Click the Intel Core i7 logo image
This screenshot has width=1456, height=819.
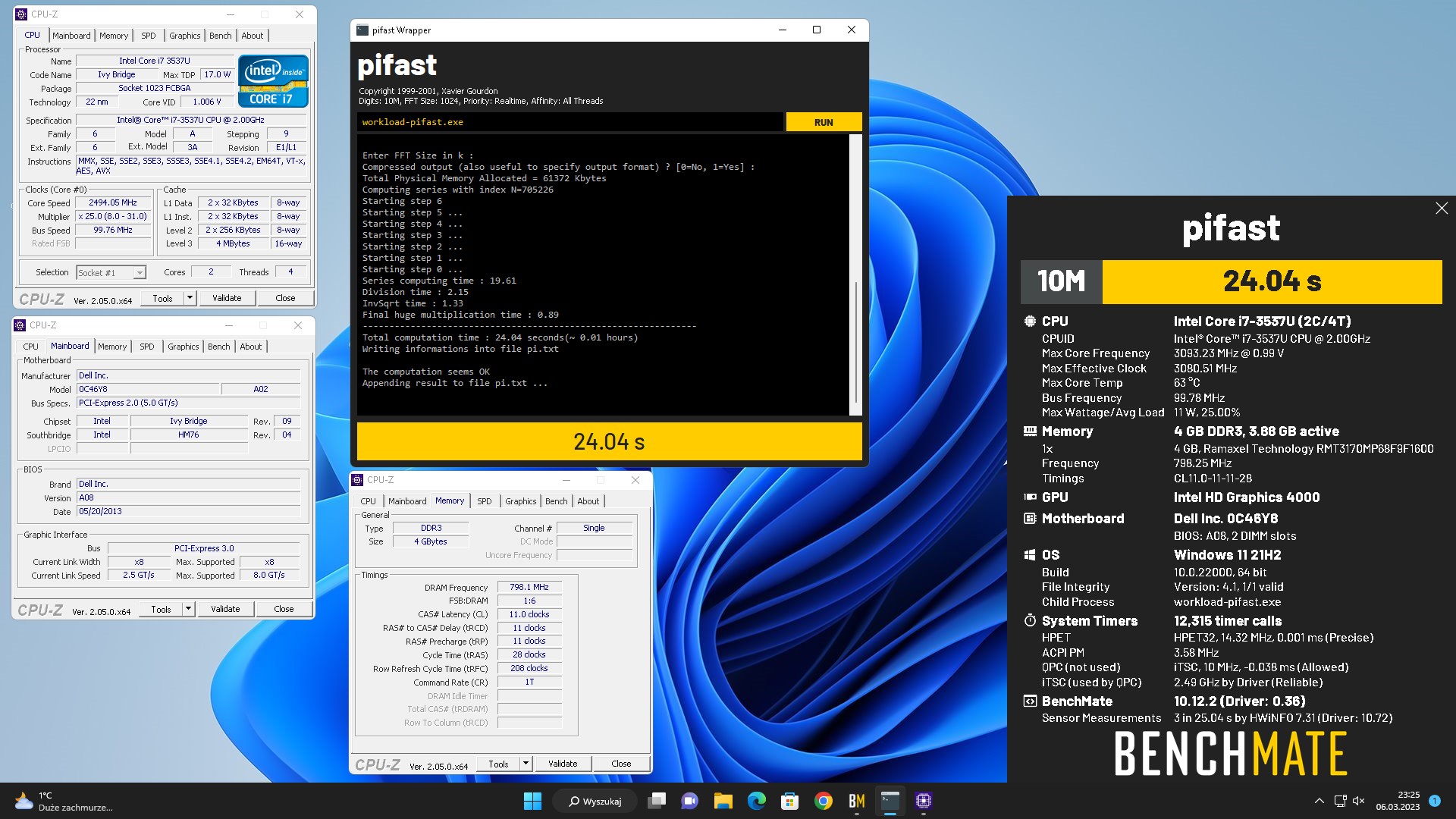tap(273, 81)
